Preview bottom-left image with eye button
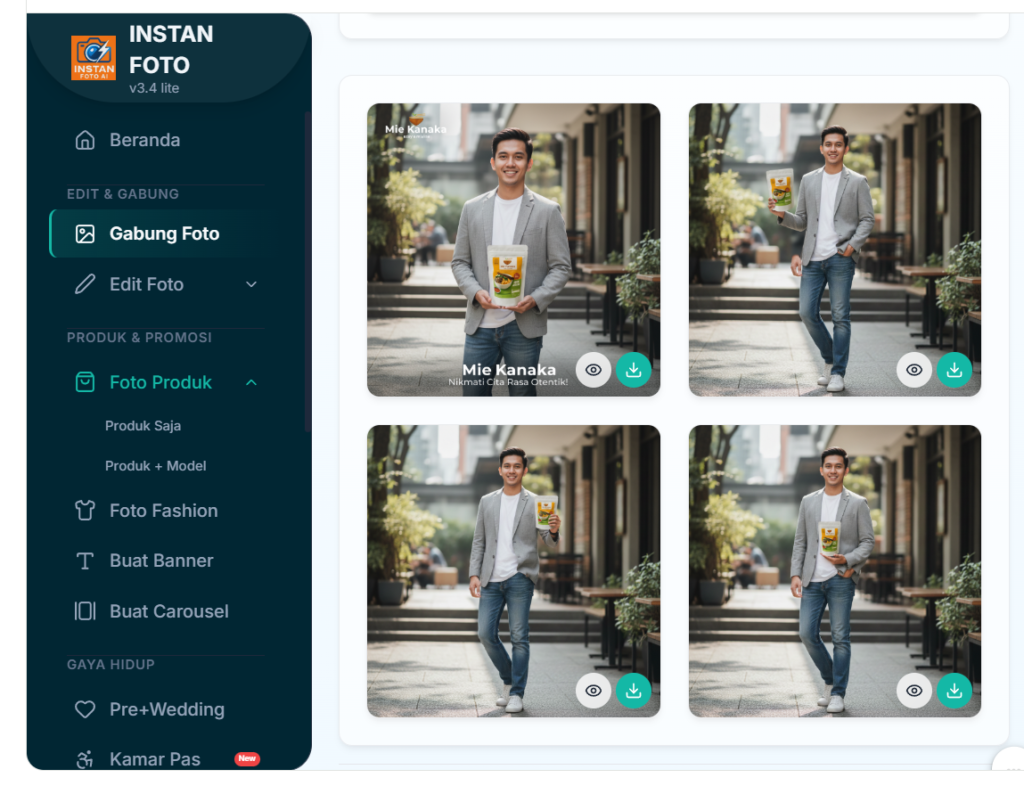Viewport: 1024px width, 794px height. (593, 691)
